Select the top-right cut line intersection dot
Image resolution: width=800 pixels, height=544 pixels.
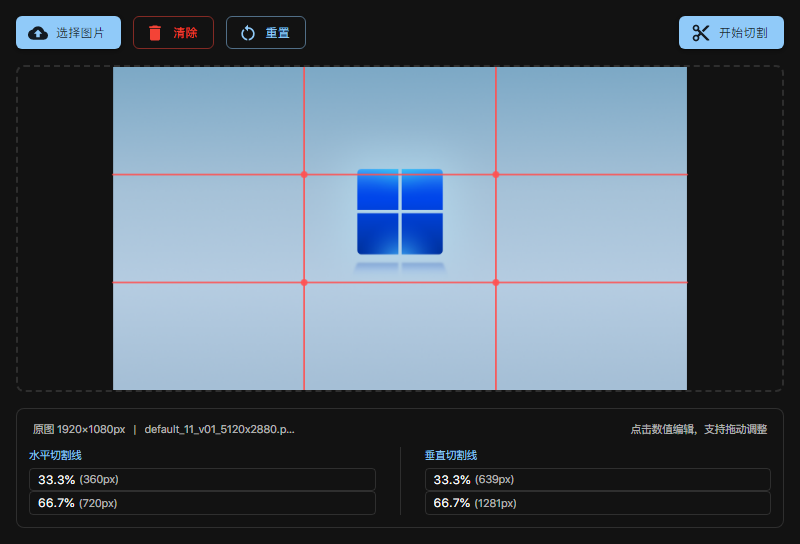(x=496, y=175)
